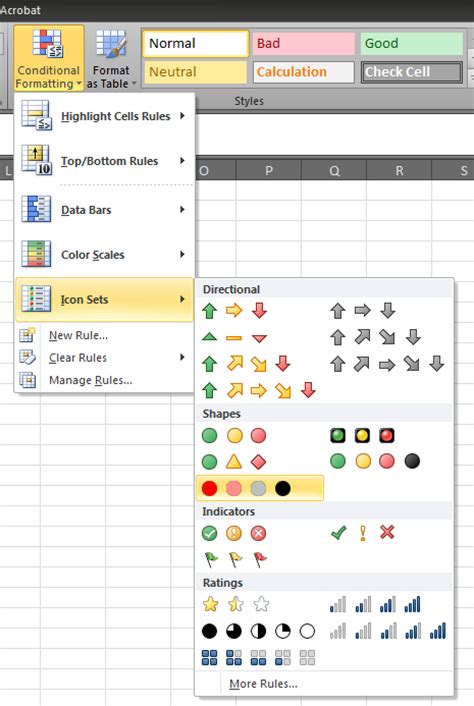
Task: Open the Format as Table dropdown
Action: click(x=111, y=58)
